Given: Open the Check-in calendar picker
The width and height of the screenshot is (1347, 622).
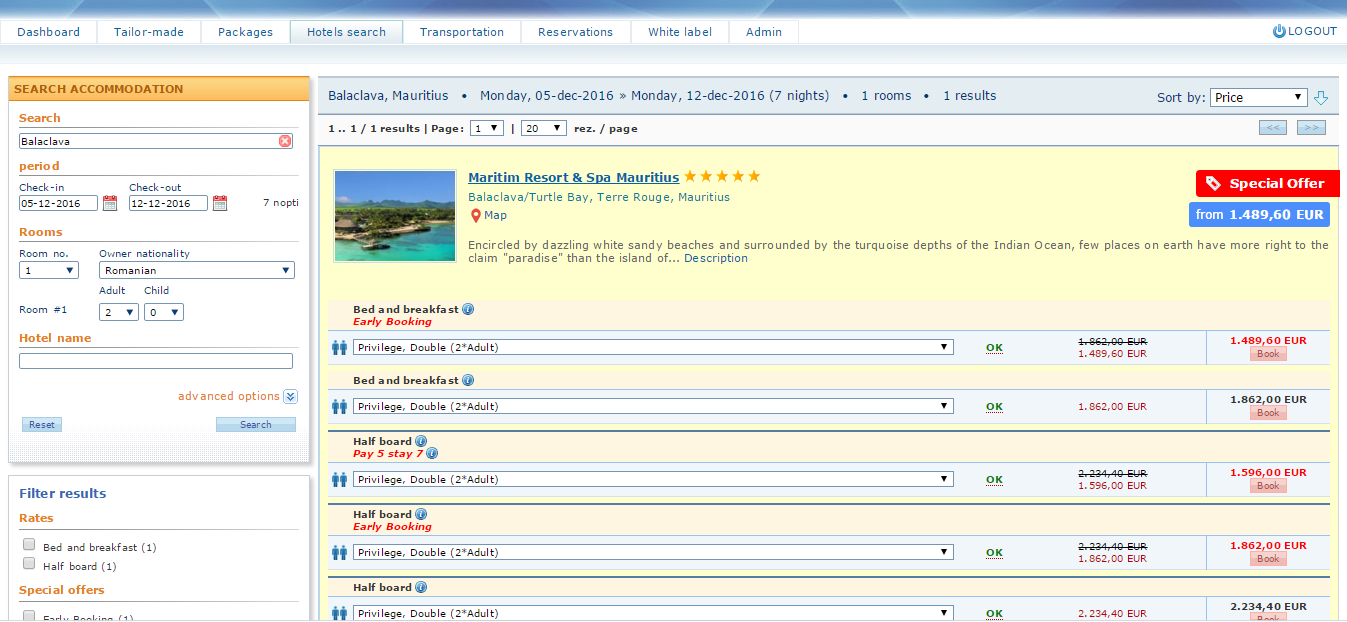Looking at the screenshot, I should point(110,203).
